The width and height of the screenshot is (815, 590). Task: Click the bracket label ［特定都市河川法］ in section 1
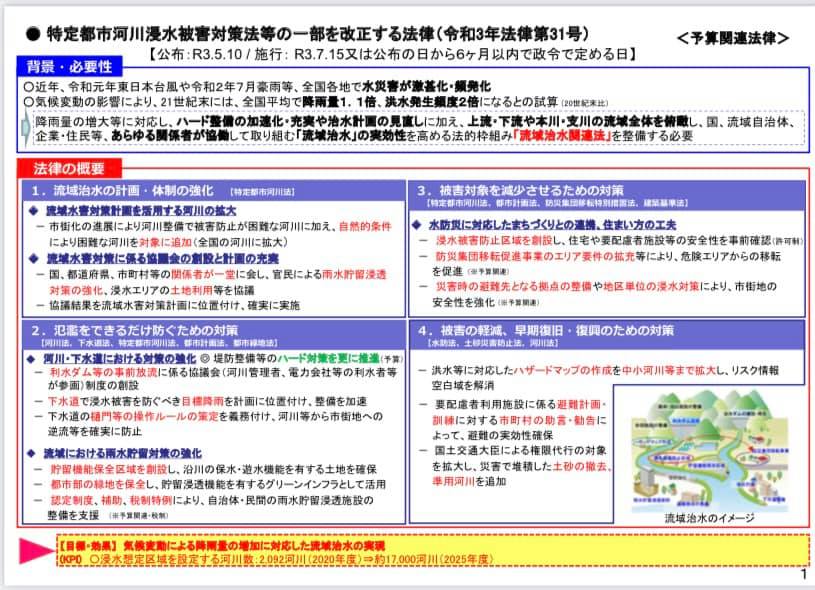tap(262, 192)
